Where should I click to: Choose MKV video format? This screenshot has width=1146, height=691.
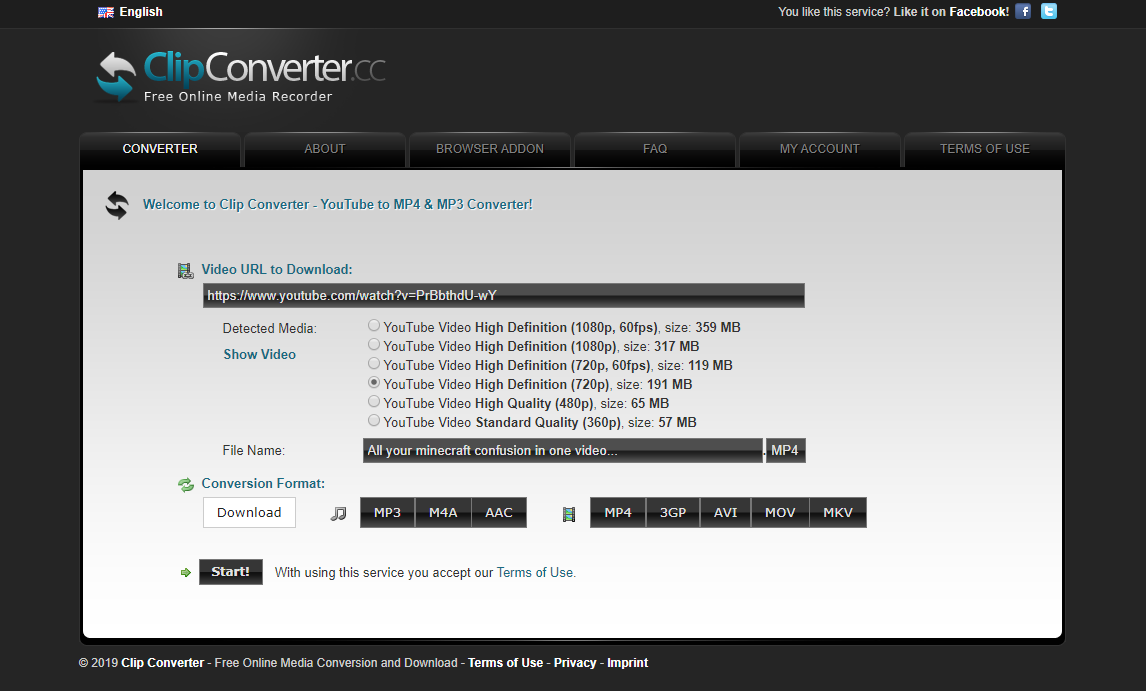pos(838,513)
